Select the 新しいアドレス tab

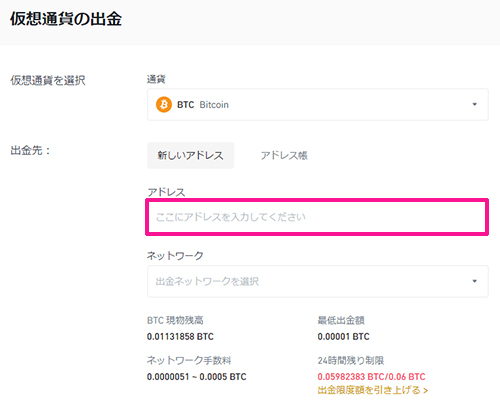(191, 155)
